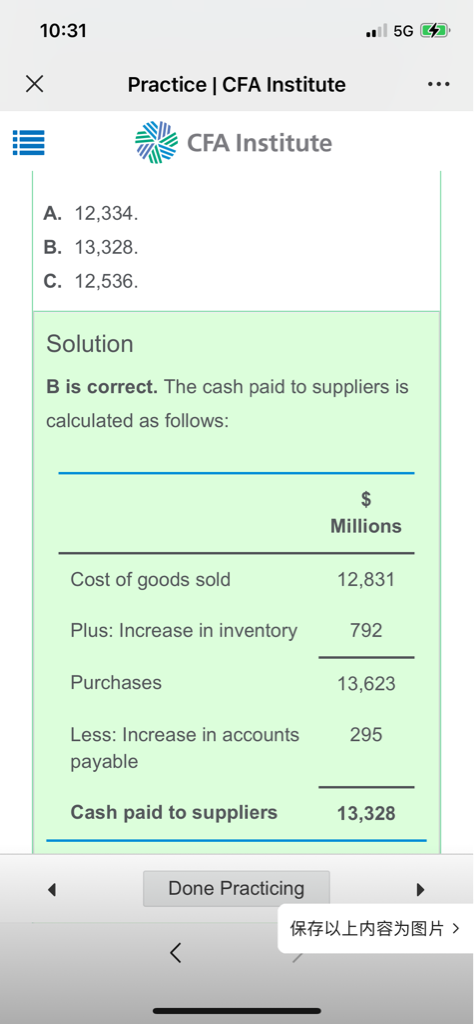Tap the 5G signal indicator
Screen dimensions: 474x1024
(403, 31)
